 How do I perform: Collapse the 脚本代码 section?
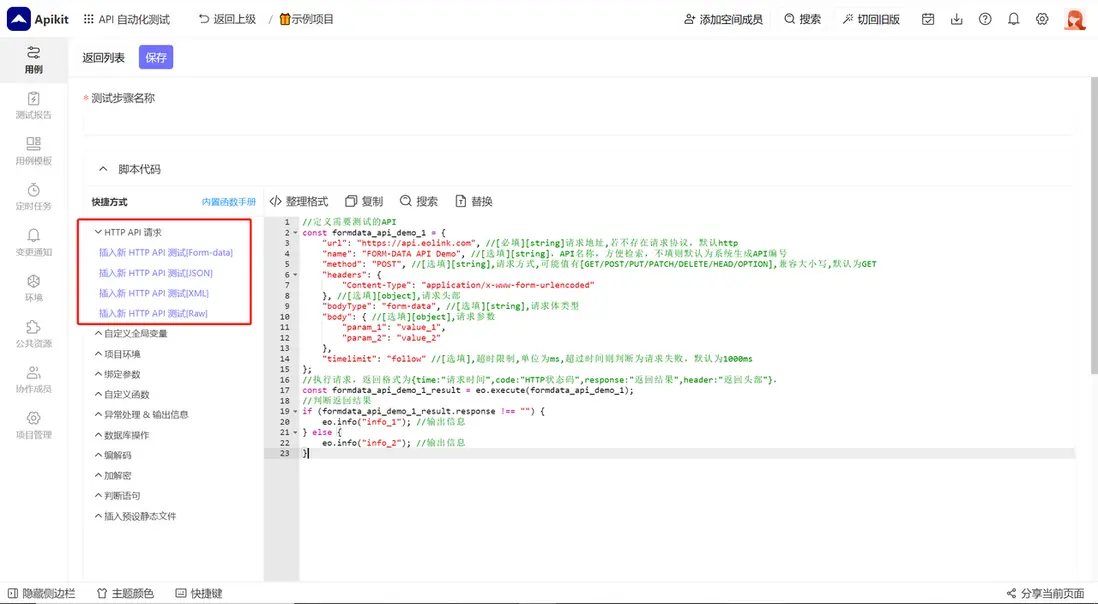[103, 169]
